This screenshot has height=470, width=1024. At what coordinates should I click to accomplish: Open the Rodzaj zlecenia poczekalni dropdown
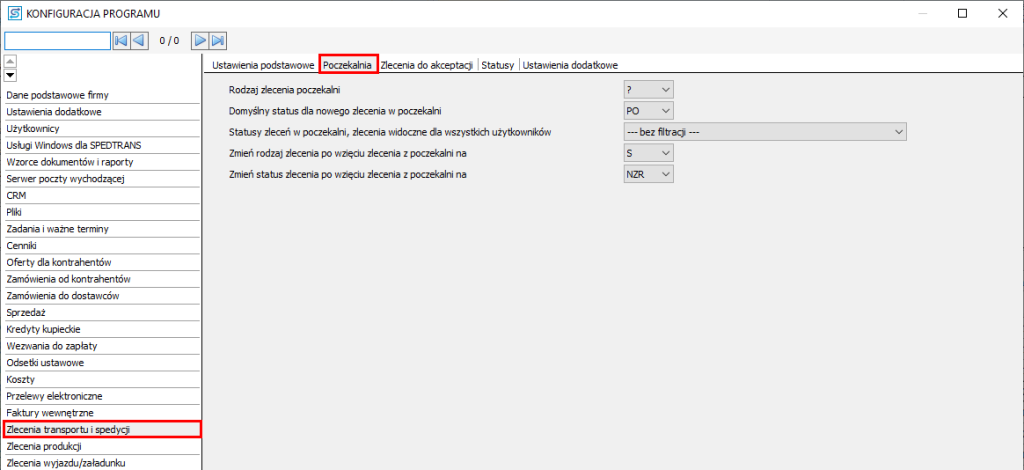click(648, 90)
